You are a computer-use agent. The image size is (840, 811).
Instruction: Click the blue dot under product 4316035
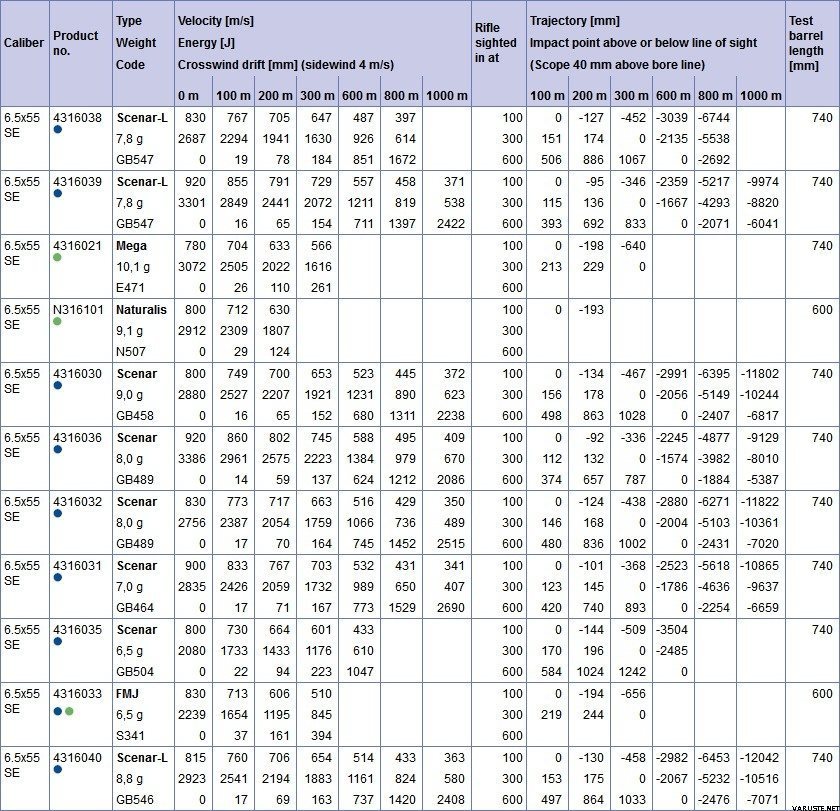(57, 642)
